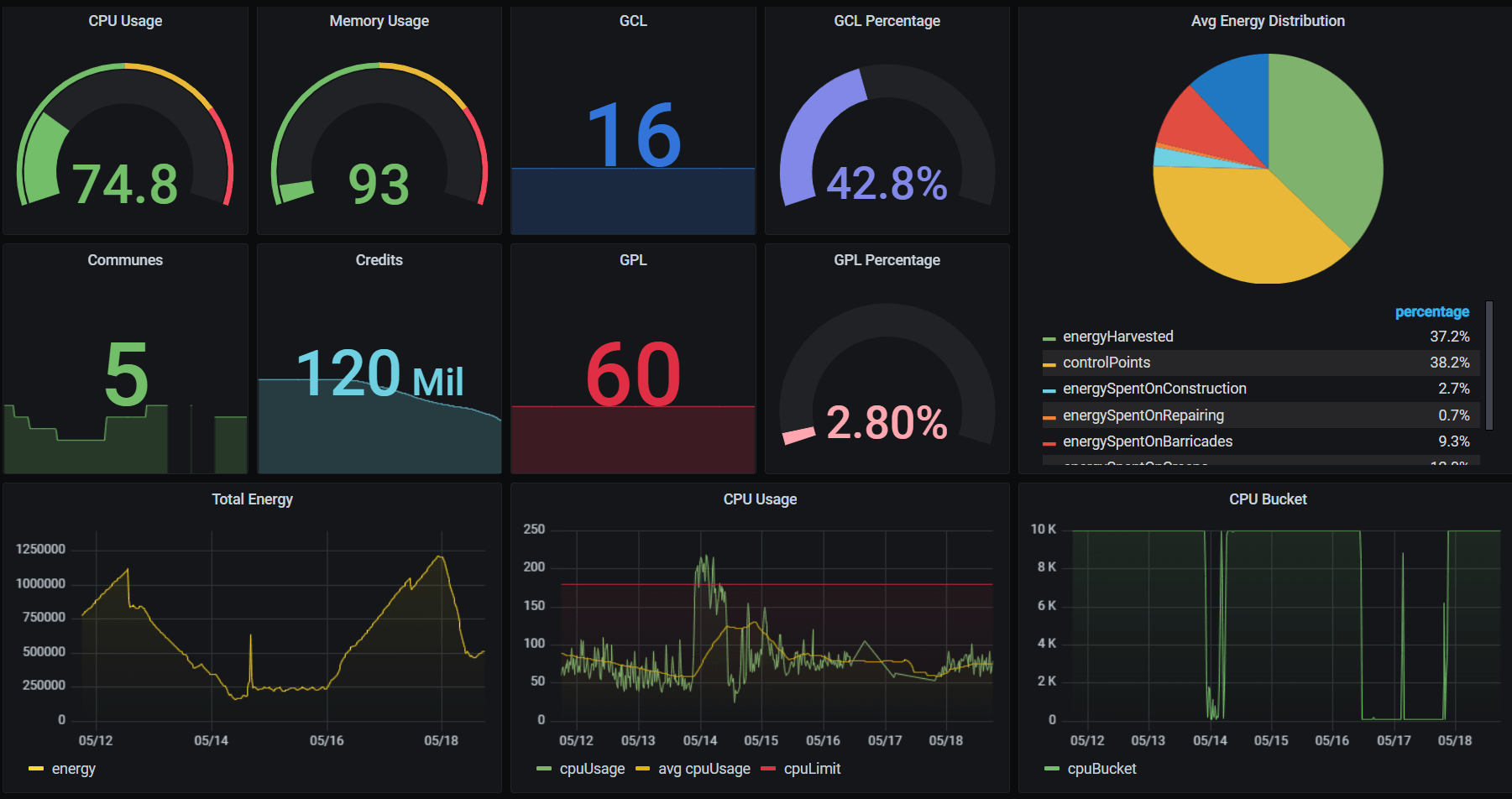Open the Credits panel title menu
The width and height of the screenshot is (1512, 799).
[x=379, y=260]
